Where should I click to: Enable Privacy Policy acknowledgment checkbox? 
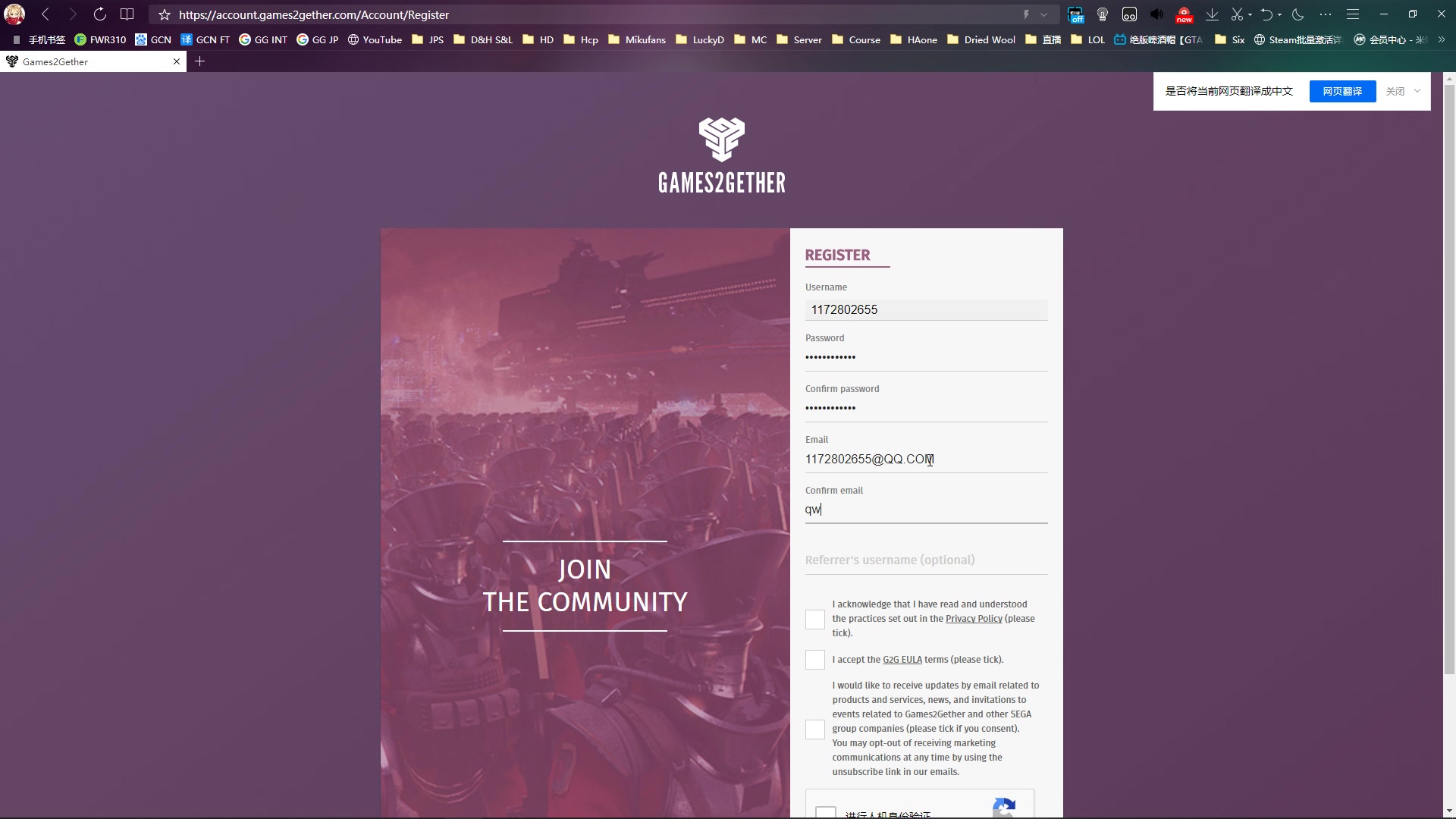(x=815, y=618)
